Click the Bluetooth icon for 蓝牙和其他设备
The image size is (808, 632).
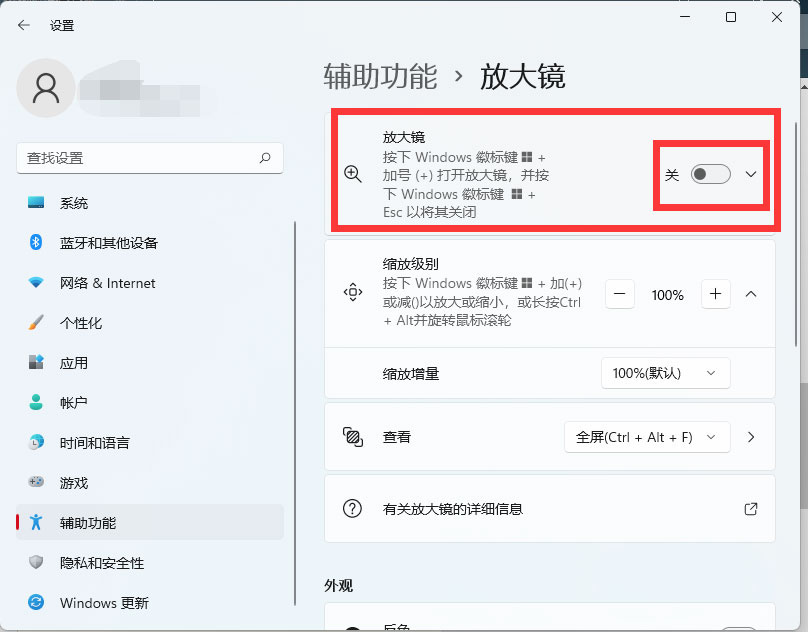pyautogui.click(x=36, y=243)
